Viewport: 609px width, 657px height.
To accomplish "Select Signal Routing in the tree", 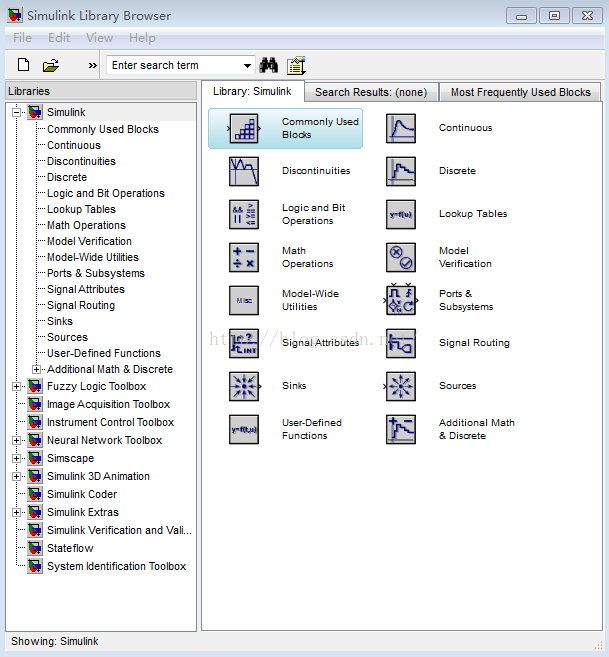I will pyautogui.click(x=80, y=305).
